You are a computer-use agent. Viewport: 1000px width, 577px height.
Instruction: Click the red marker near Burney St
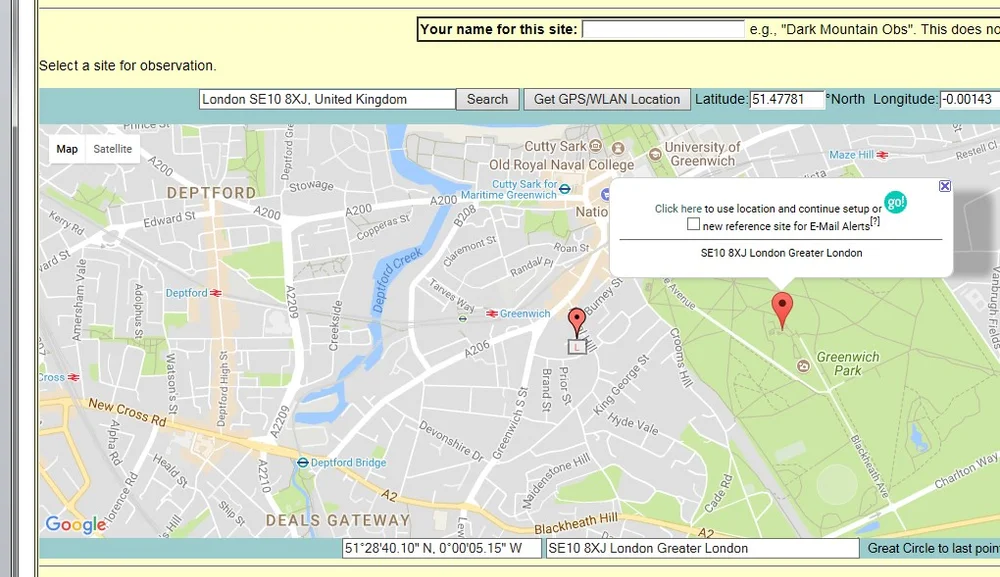[577, 323]
